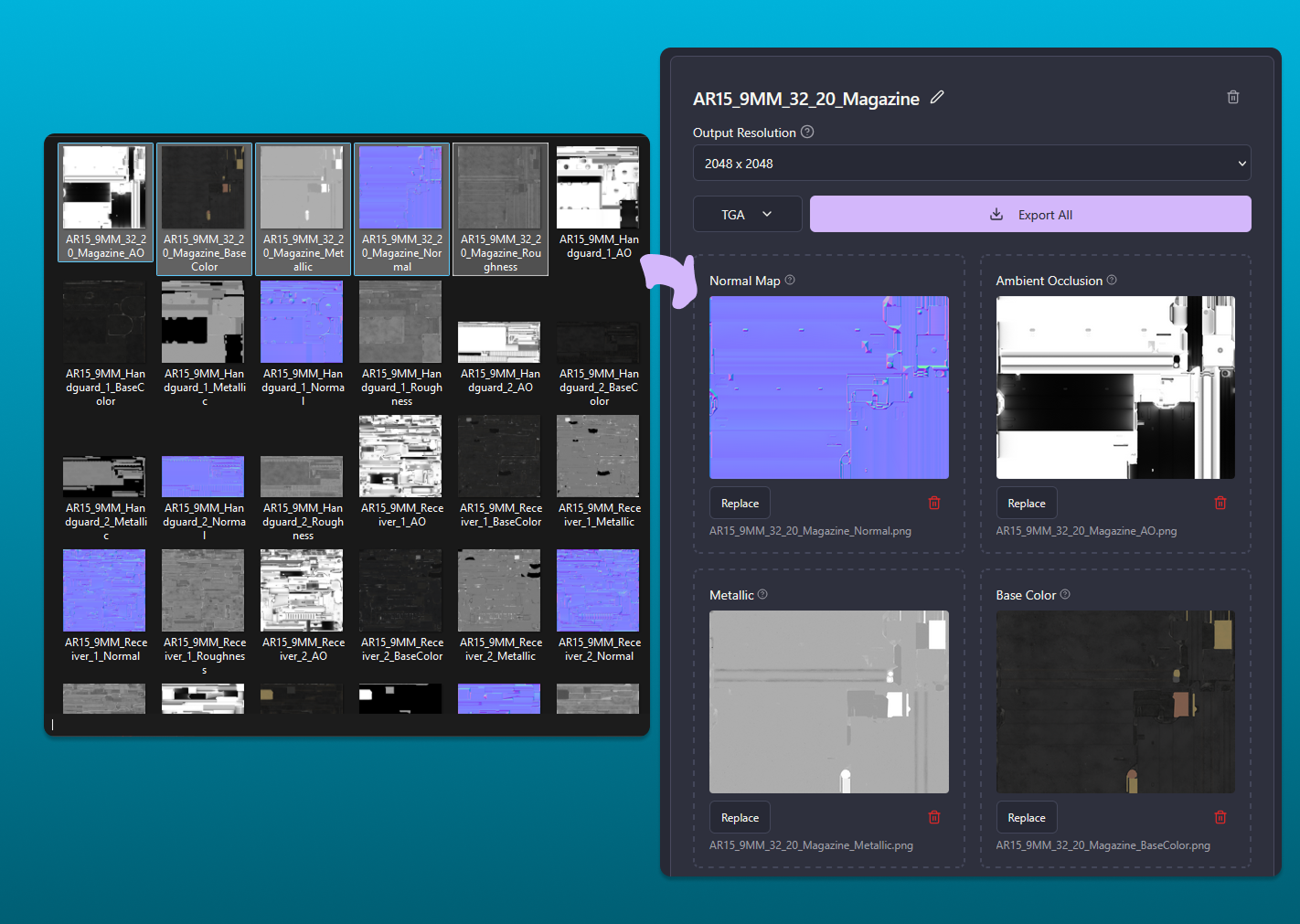Replace the Metallic texture
Viewport: 1300px width, 924px height.
(740, 818)
